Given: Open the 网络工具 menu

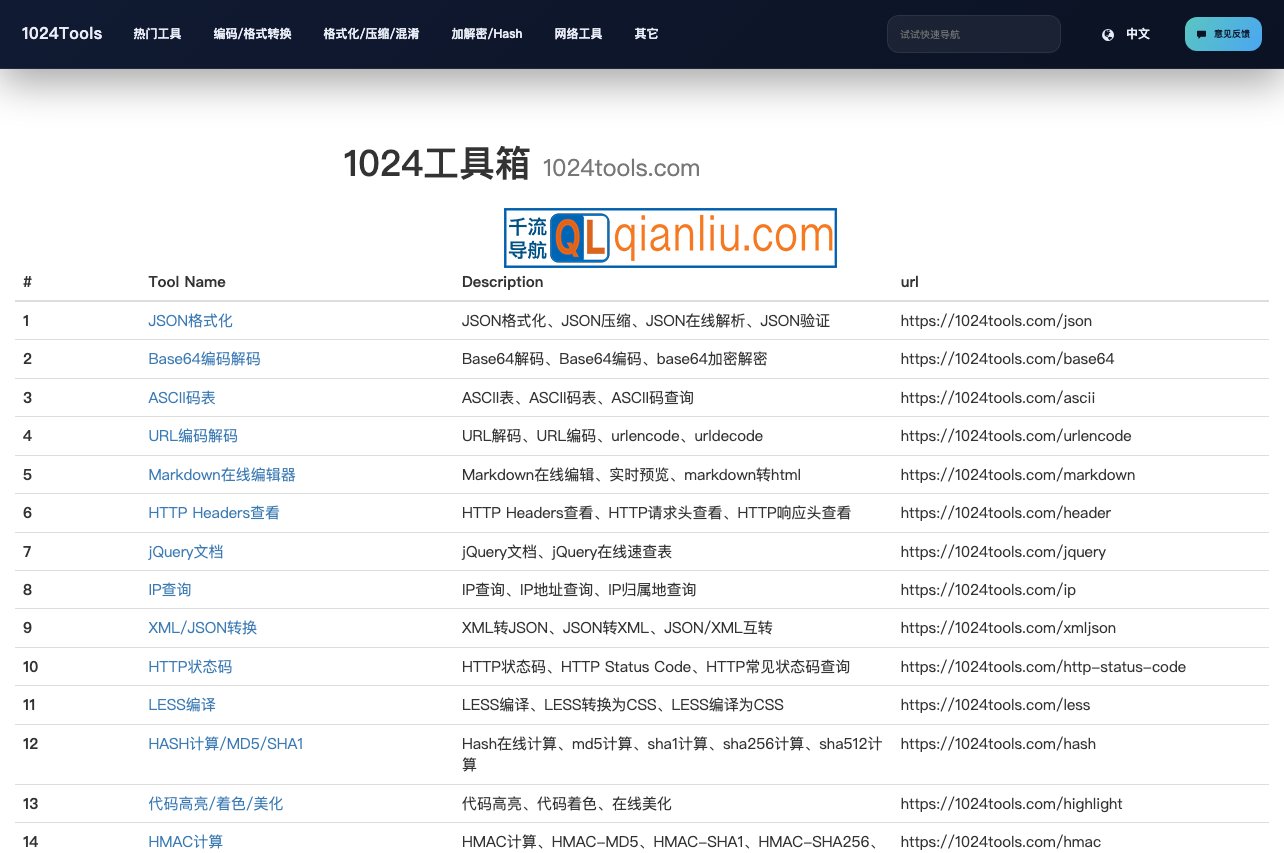Looking at the screenshot, I should tap(578, 33).
